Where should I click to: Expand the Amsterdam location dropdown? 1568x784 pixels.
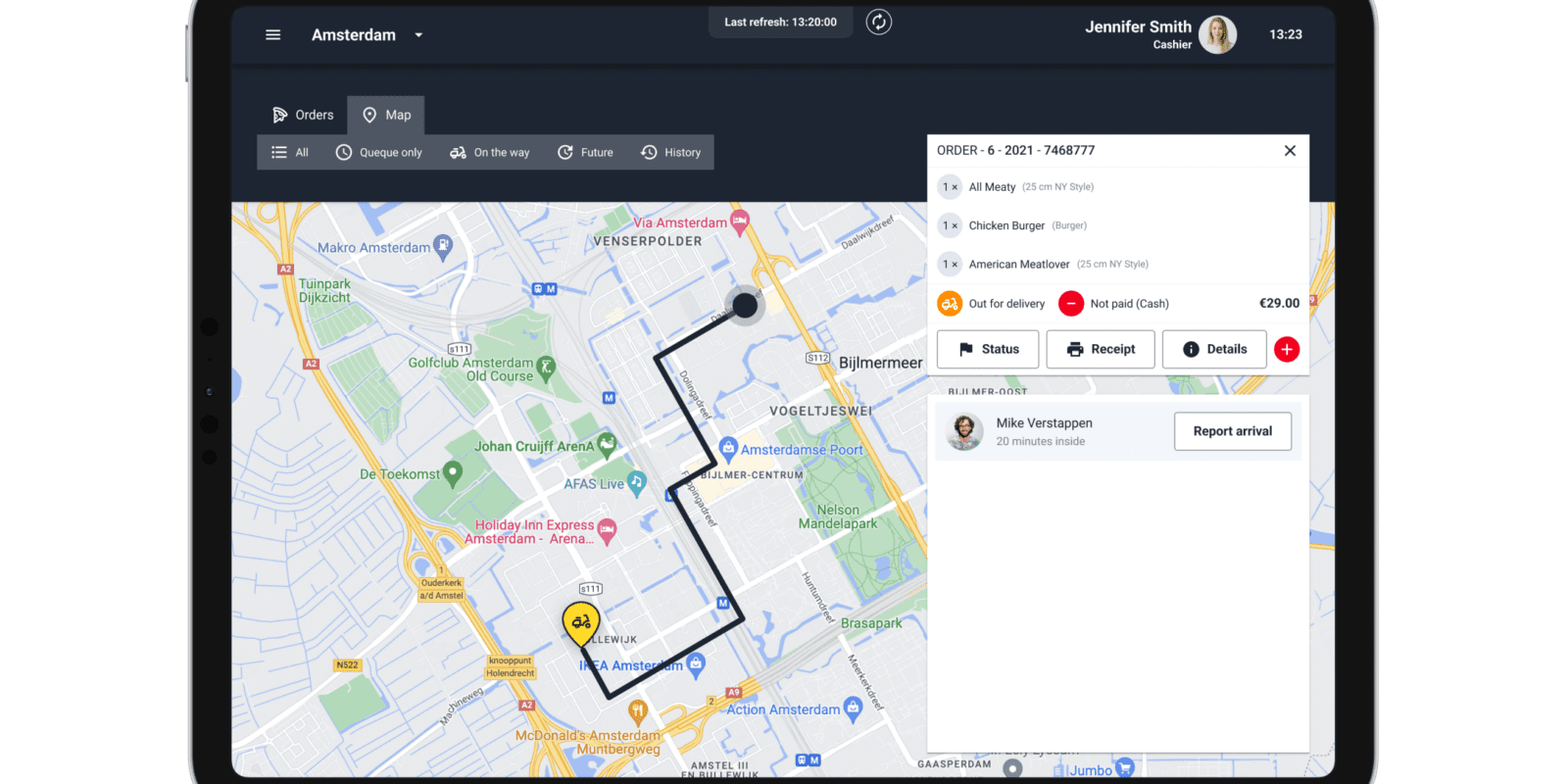418,35
